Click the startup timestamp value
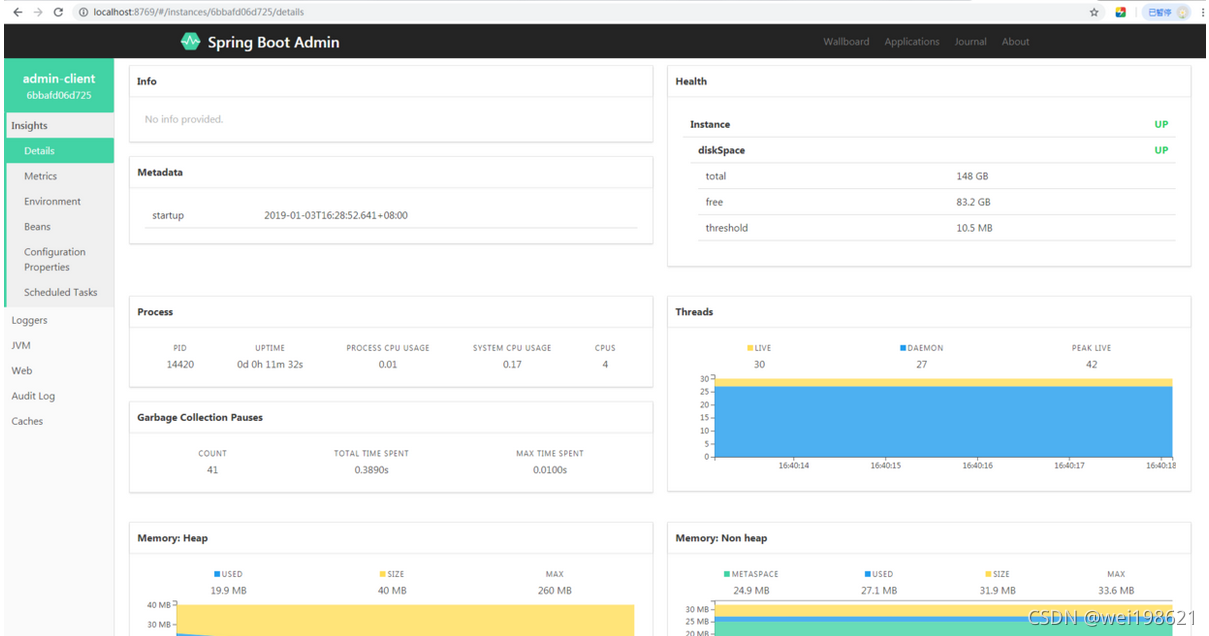Viewport: 1209px width, 636px height. 336,215
